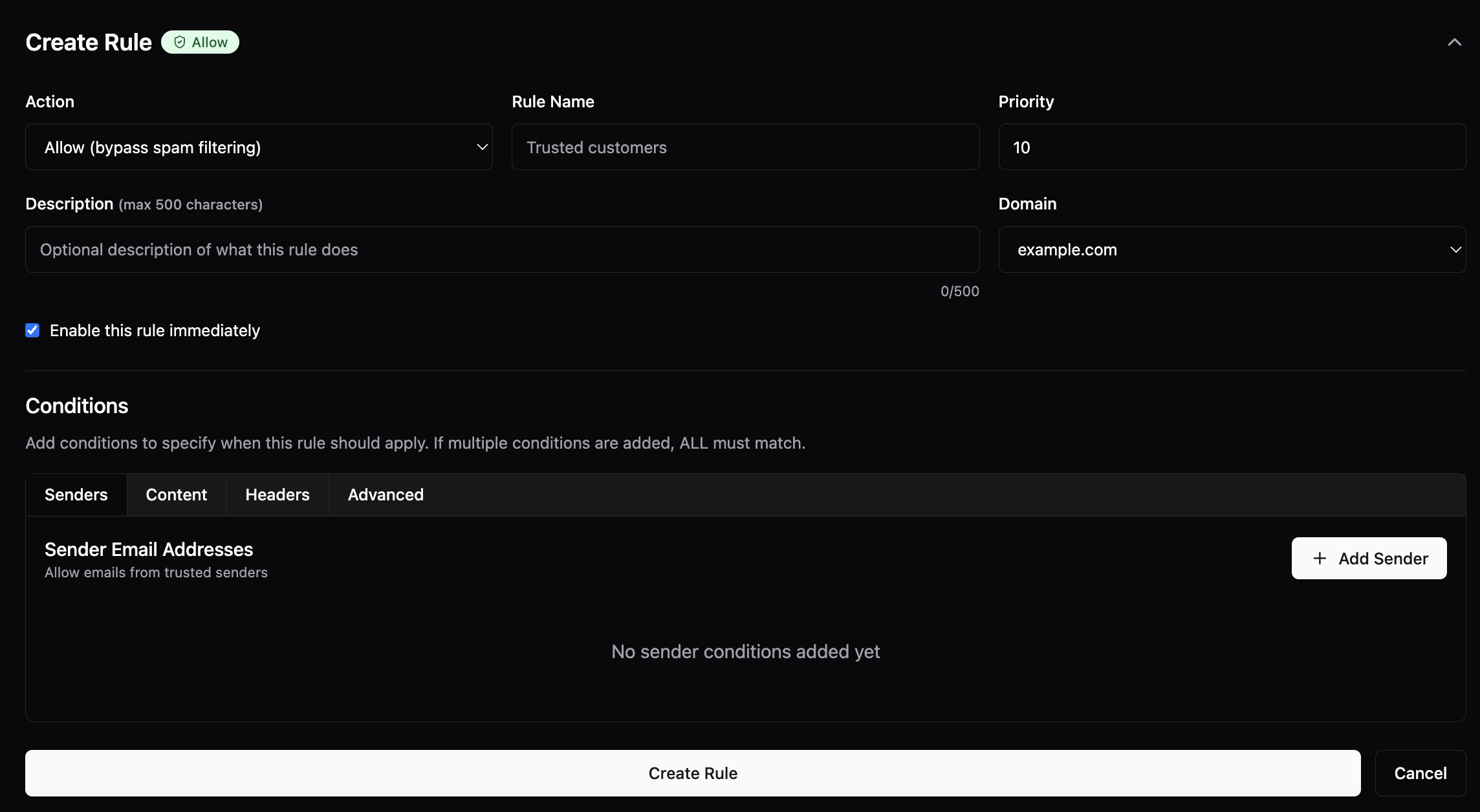The width and height of the screenshot is (1480, 812).
Task: Collapse the Create Rule panel chevron
Action: coord(1454,43)
